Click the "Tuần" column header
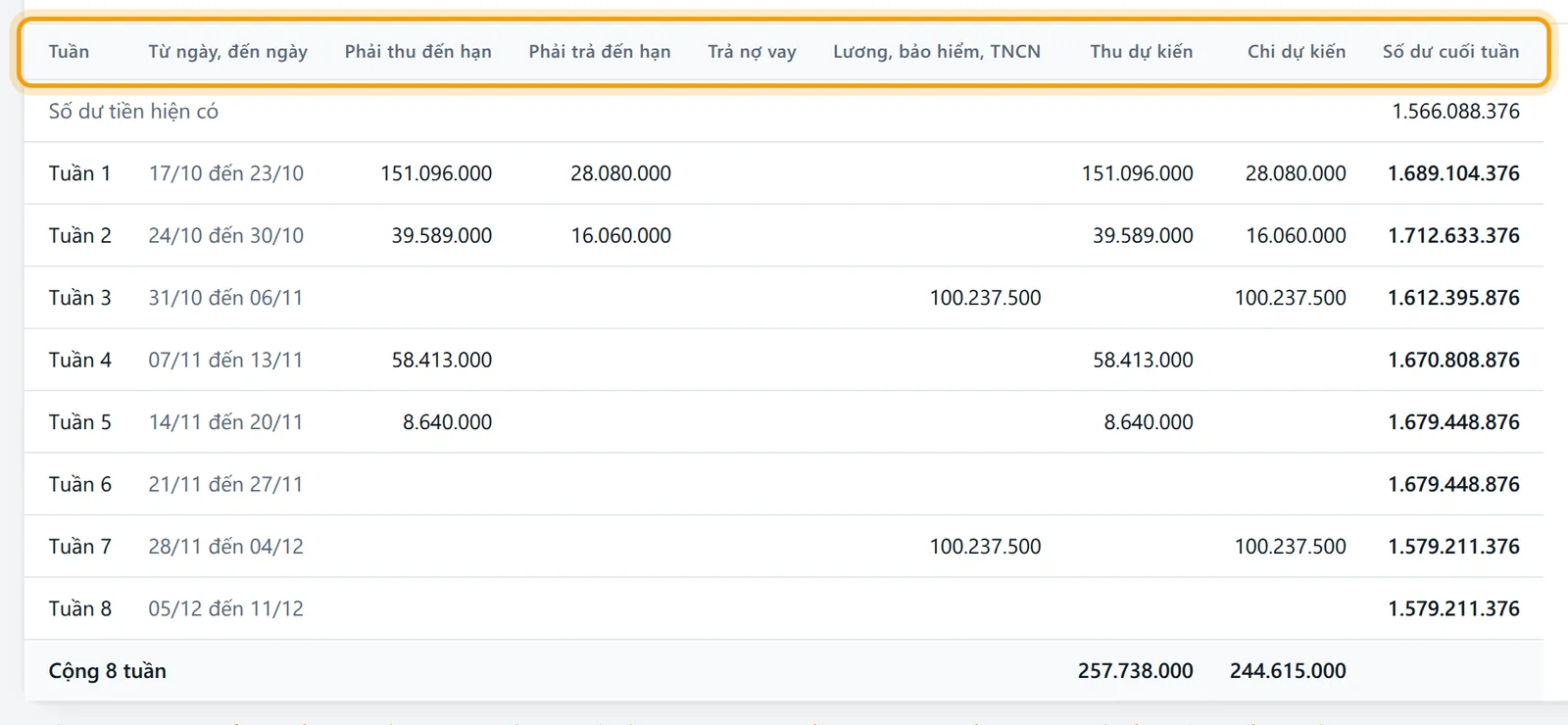Viewport: 1568px width, 725px height. pyautogui.click(x=69, y=52)
